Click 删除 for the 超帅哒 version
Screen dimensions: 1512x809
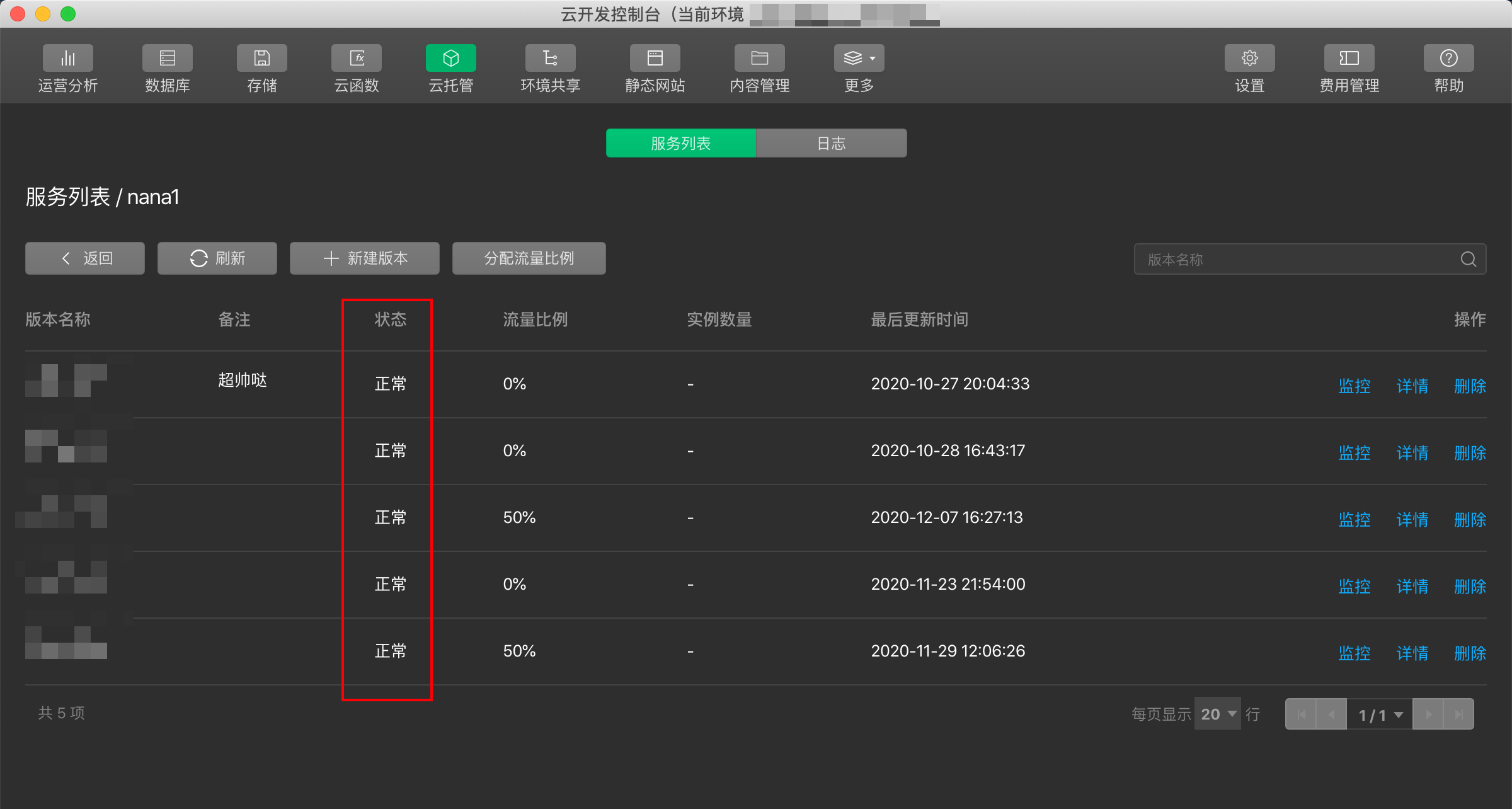(x=1470, y=386)
